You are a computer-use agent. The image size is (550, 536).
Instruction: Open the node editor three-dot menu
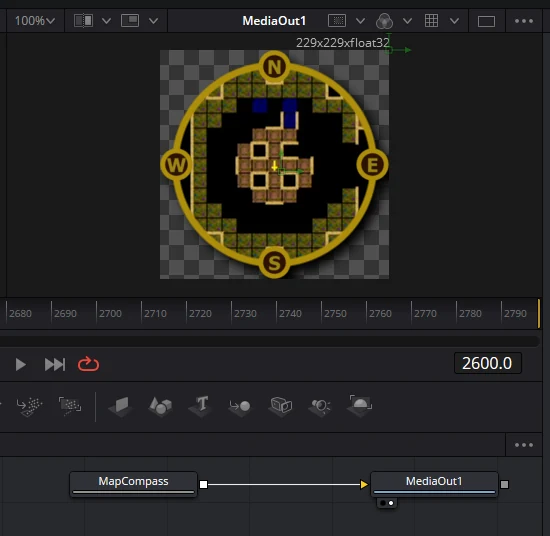[524, 445]
